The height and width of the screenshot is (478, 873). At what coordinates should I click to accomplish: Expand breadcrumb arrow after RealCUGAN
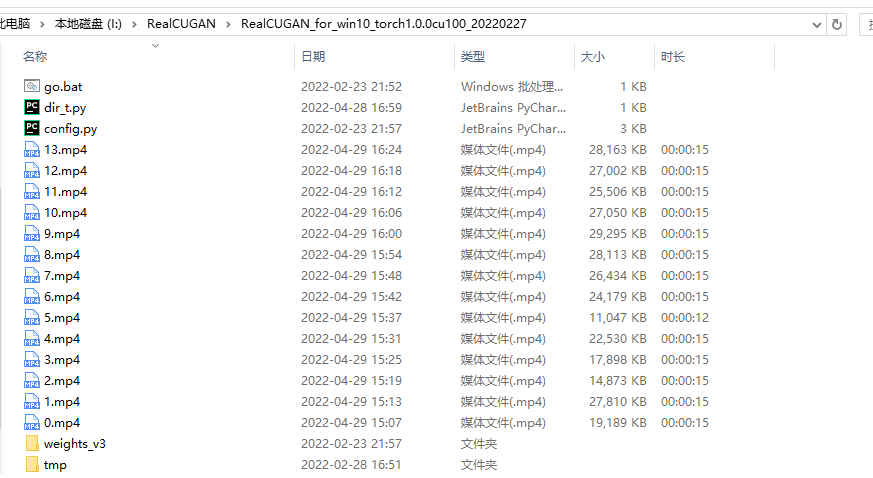click(x=228, y=24)
